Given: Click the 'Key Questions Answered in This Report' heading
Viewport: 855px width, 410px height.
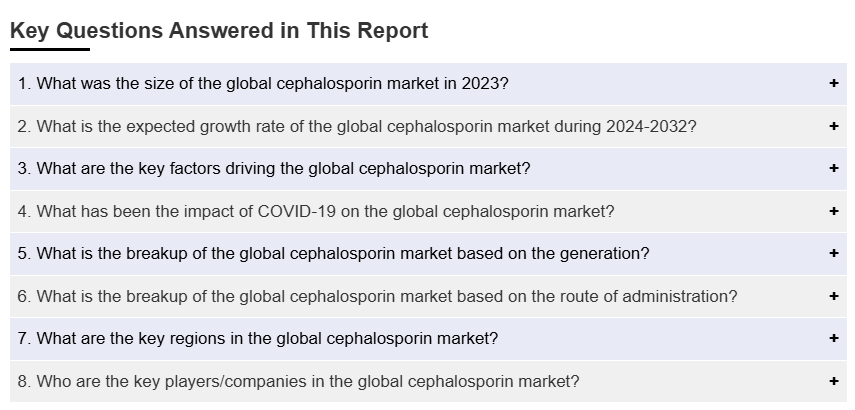Looking at the screenshot, I should (x=219, y=31).
